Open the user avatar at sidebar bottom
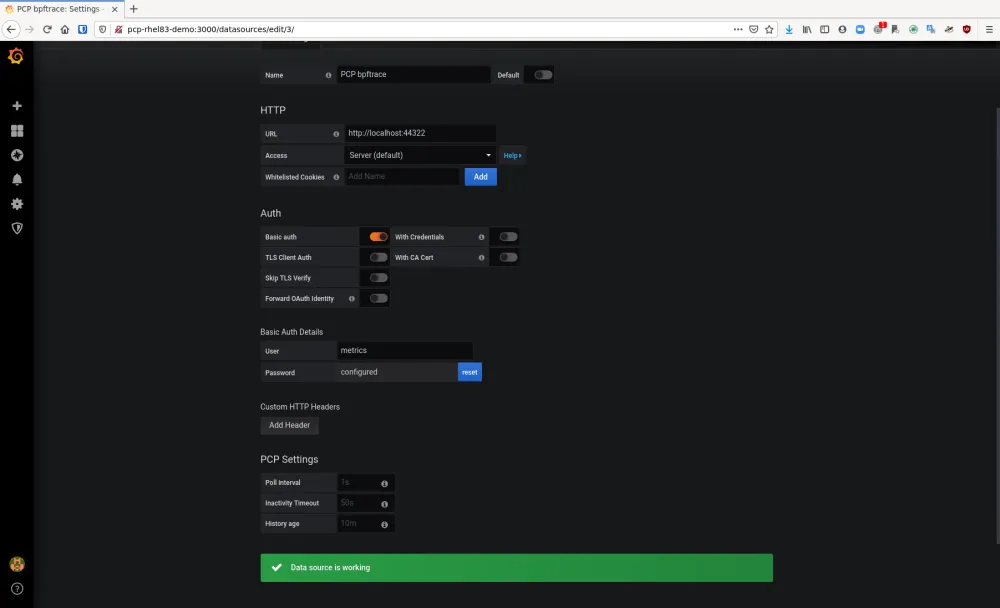This screenshot has width=1000, height=608. pyautogui.click(x=16, y=563)
